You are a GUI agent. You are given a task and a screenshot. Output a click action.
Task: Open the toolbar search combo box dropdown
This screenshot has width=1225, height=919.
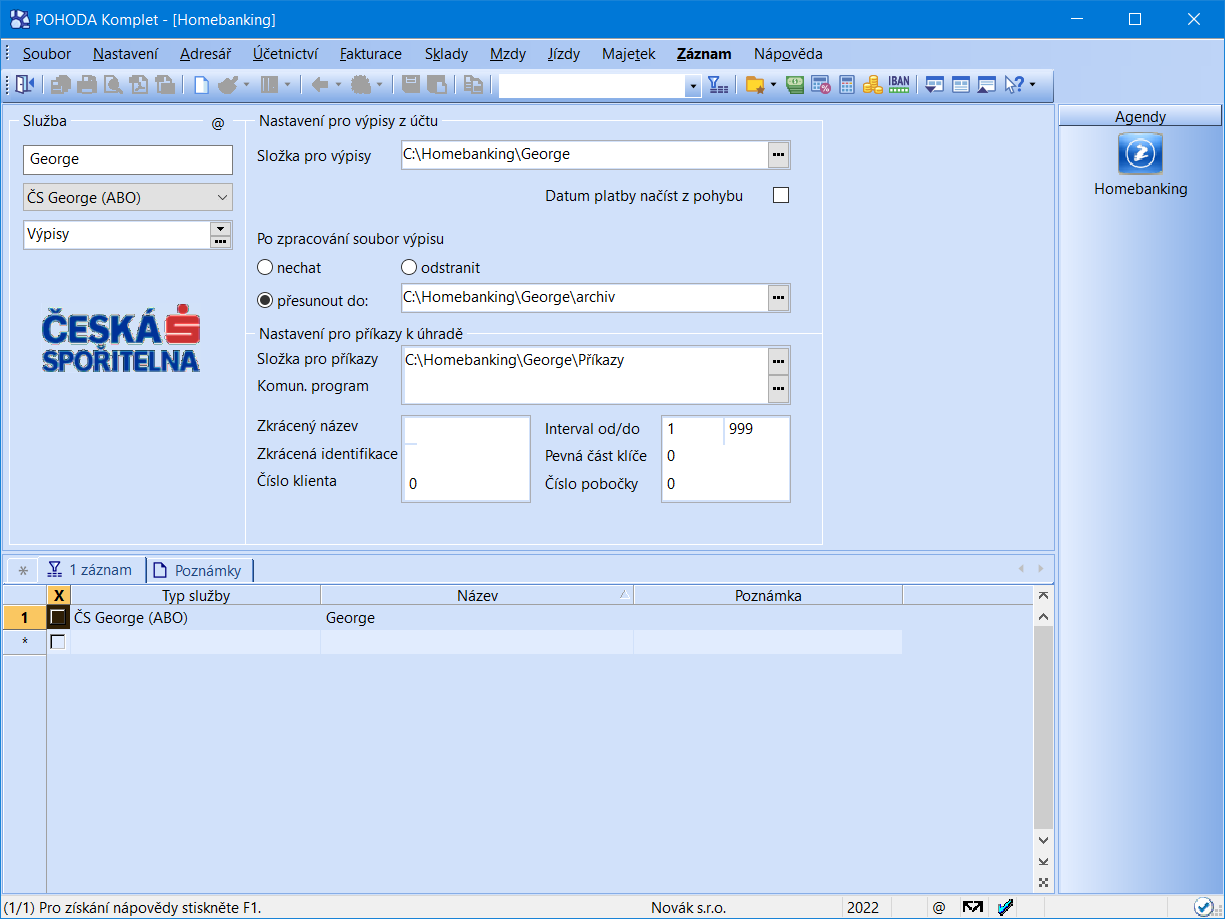pos(693,87)
